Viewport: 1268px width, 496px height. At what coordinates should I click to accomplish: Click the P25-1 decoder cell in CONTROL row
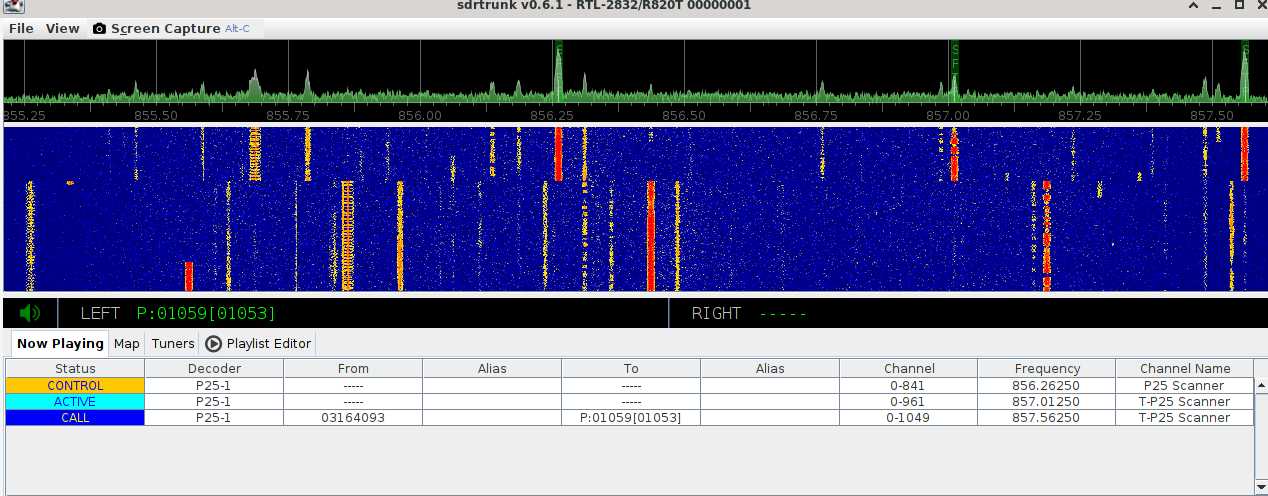tap(214, 386)
